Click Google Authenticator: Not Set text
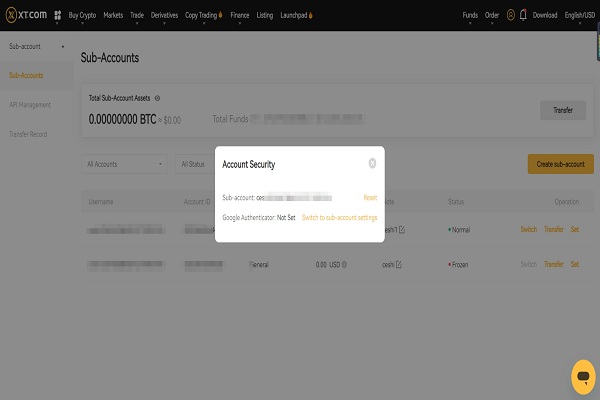This screenshot has height=400, width=600. [259, 217]
